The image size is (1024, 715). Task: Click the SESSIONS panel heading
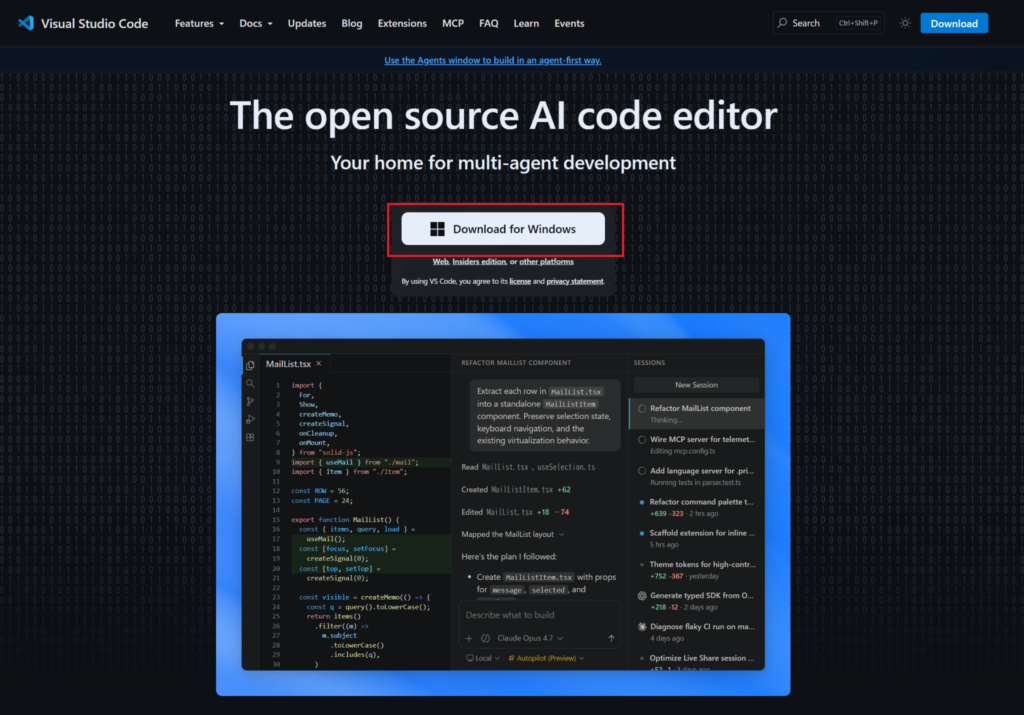pyautogui.click(x=649, y=363)
